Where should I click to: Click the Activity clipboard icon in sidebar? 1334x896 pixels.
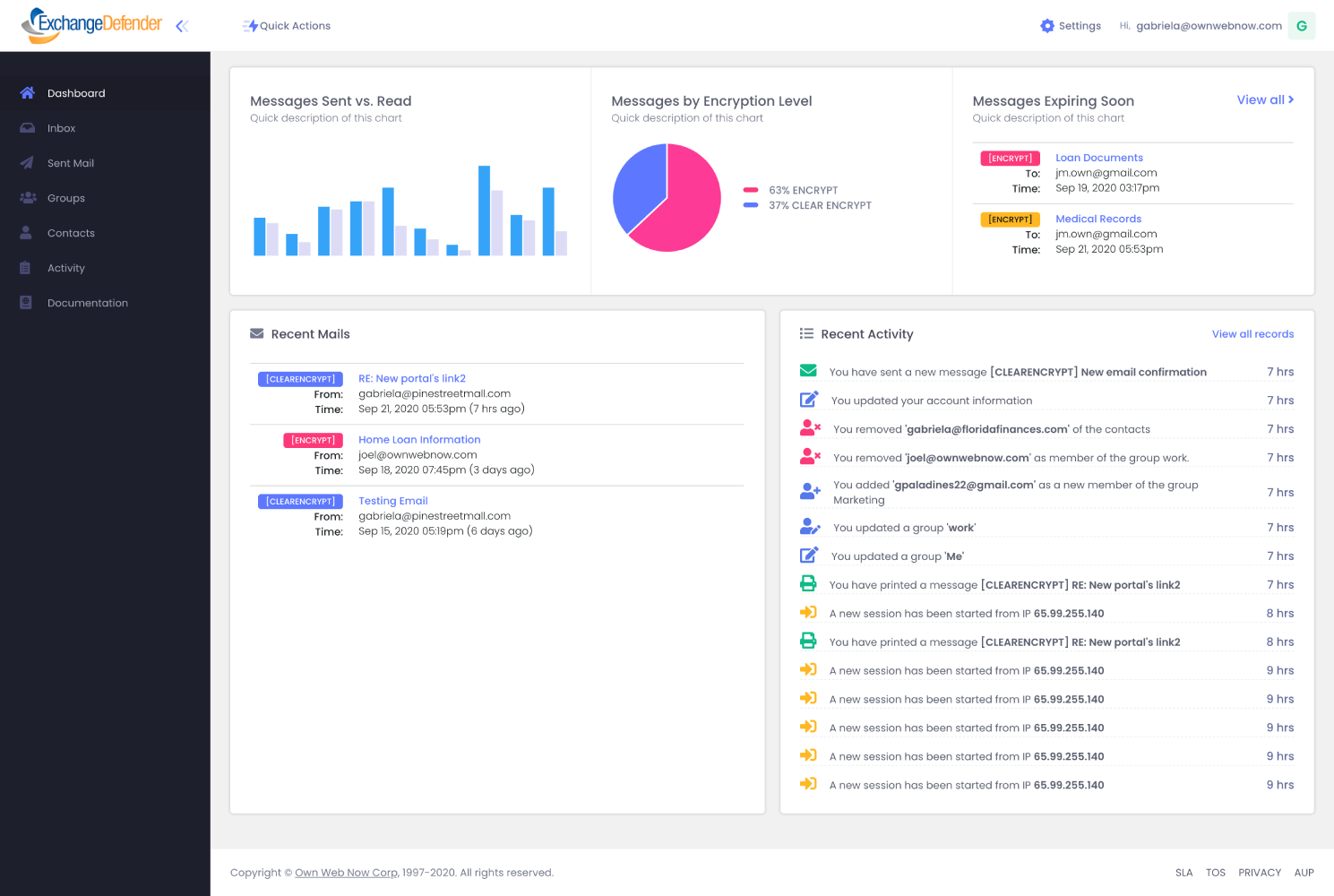pyautogui.click(x=26, y=267)
